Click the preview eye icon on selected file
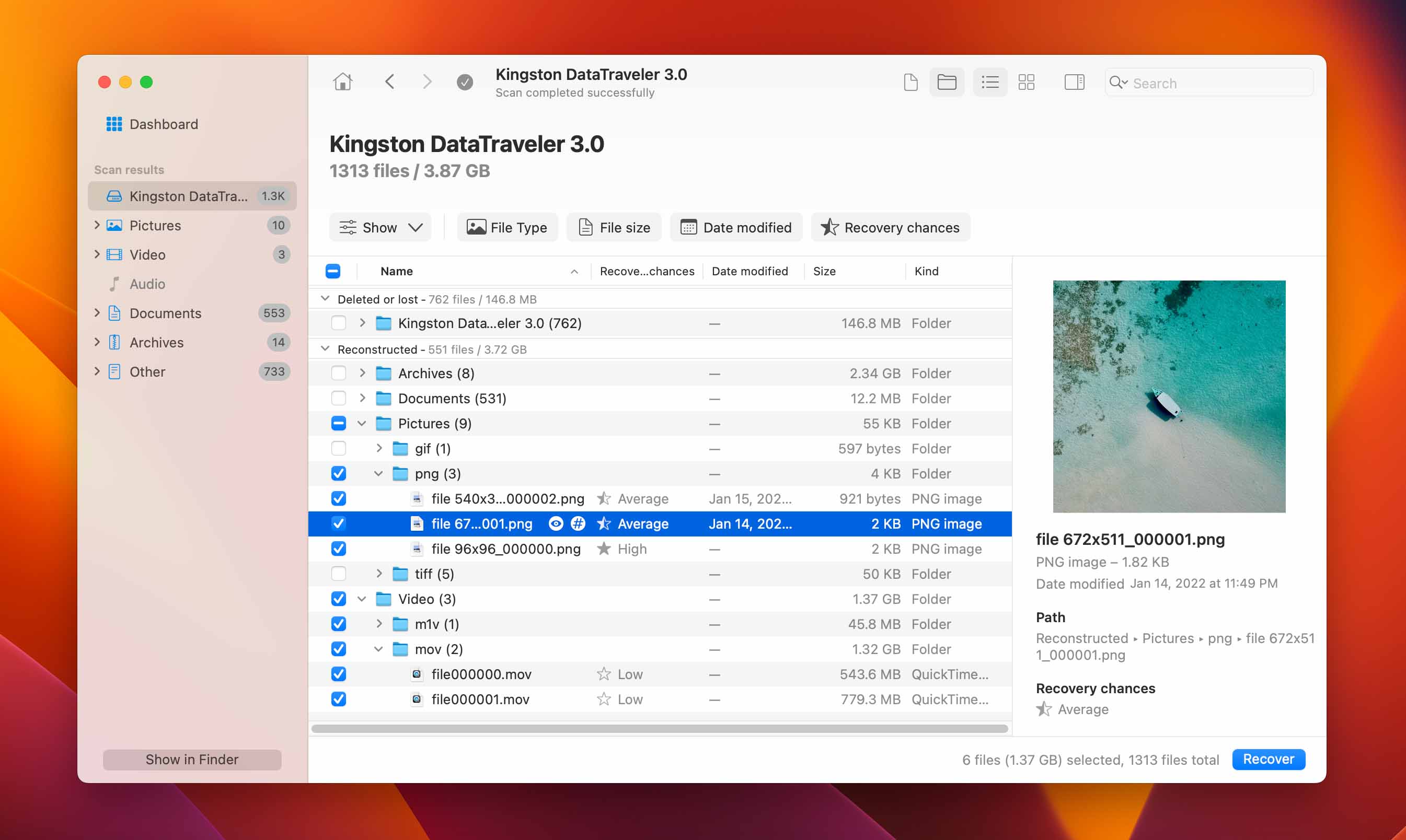1406x840 pixels. (x=556, y=523)
